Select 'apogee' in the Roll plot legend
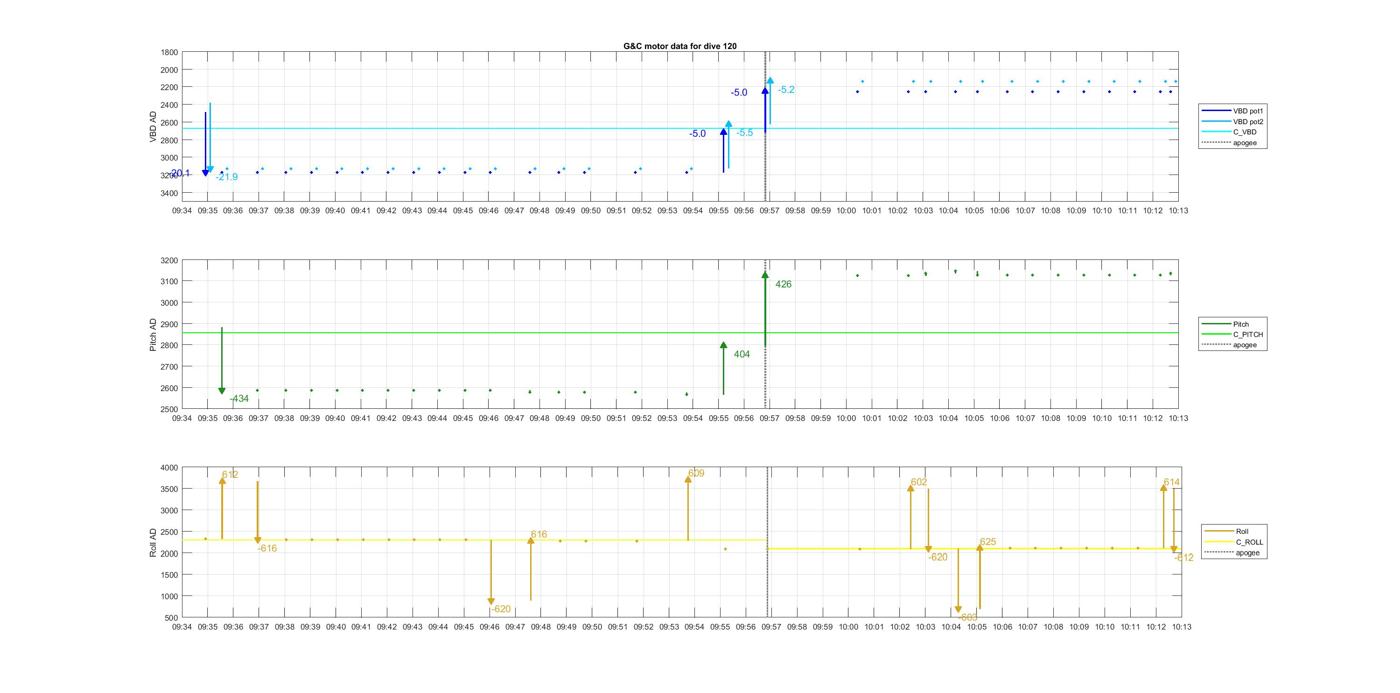 click(1234, 553)
